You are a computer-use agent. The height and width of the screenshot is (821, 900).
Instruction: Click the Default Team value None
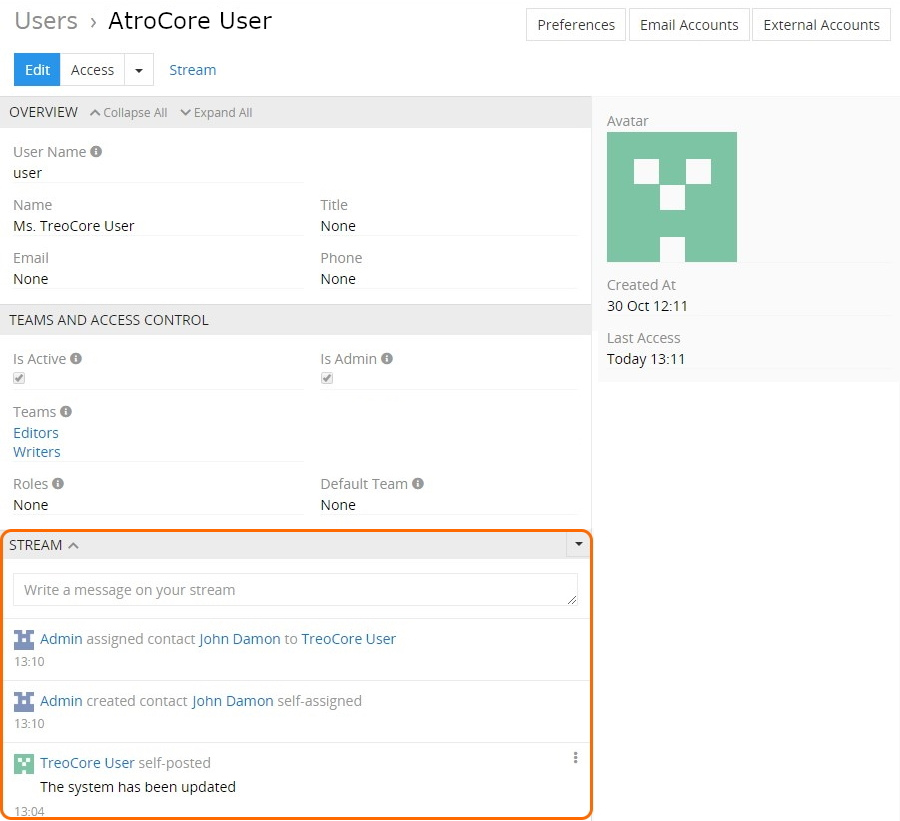point(338,505)
